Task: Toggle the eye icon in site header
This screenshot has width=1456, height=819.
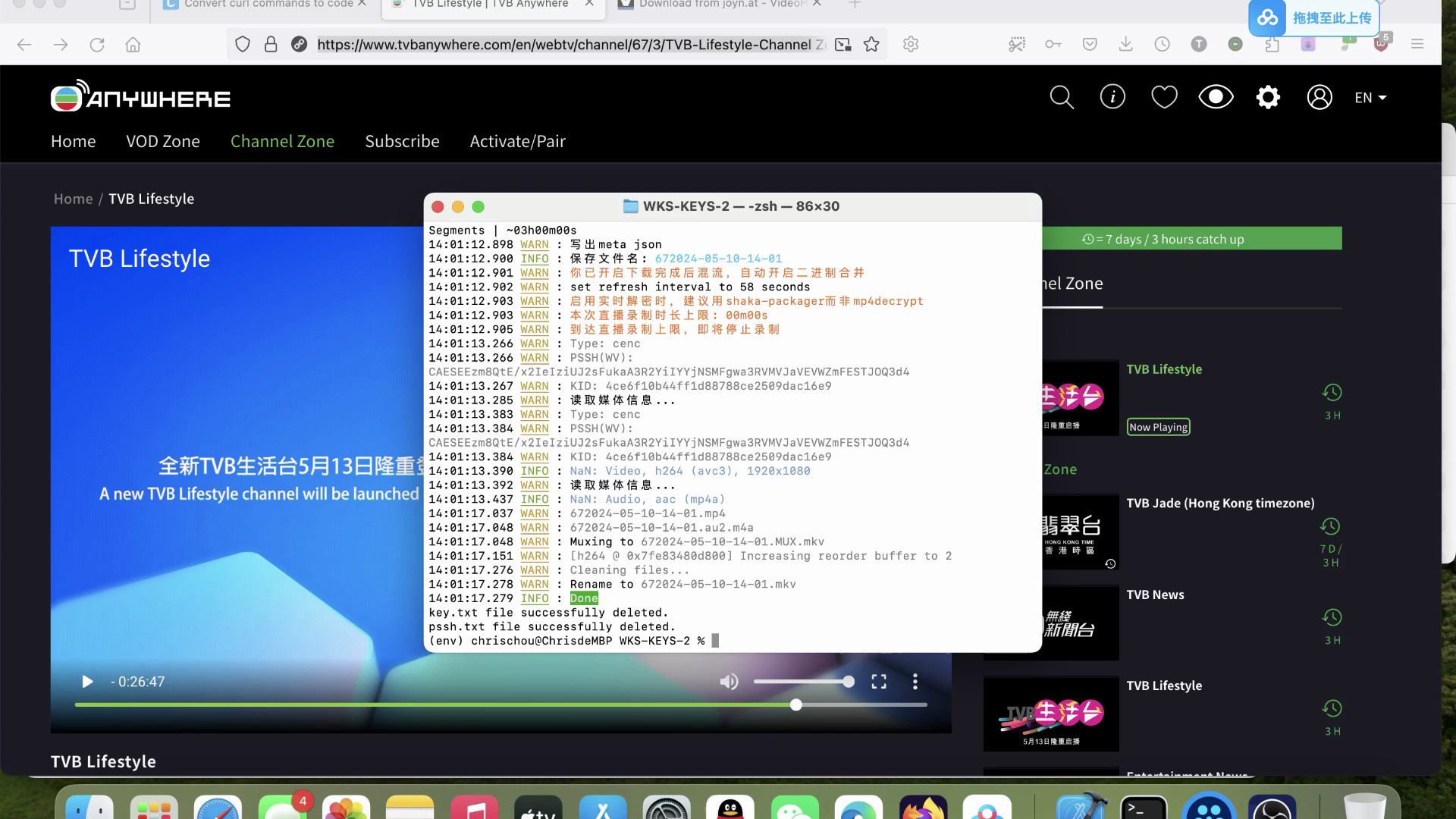Action: tap(1216, 97)
